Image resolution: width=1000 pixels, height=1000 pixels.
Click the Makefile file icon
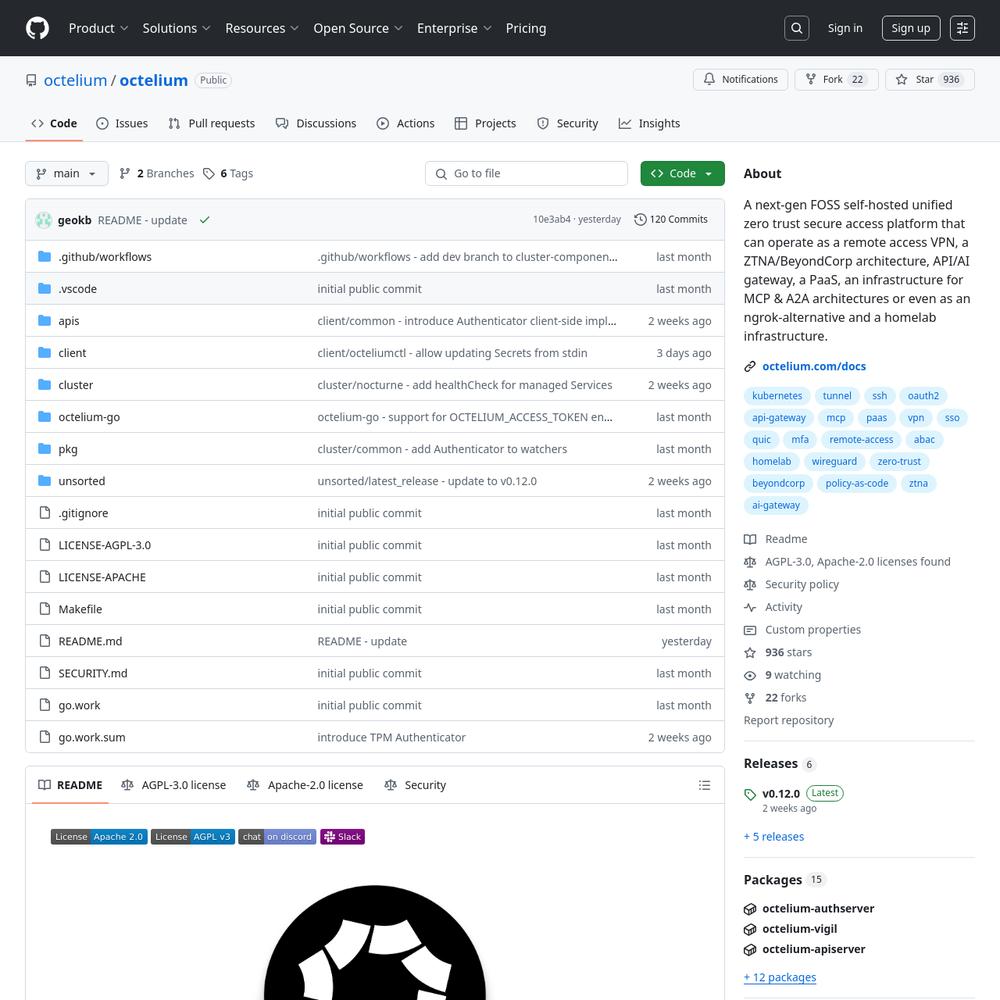click(x=45, y=608)
